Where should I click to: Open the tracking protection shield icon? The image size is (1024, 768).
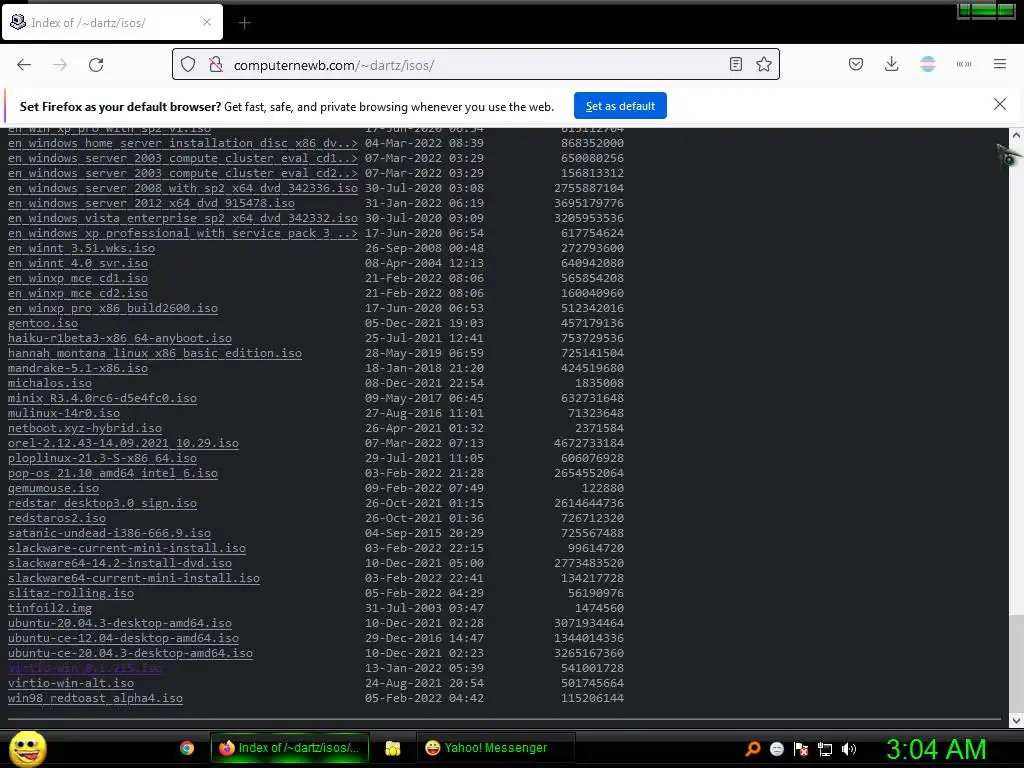(188, 65)
